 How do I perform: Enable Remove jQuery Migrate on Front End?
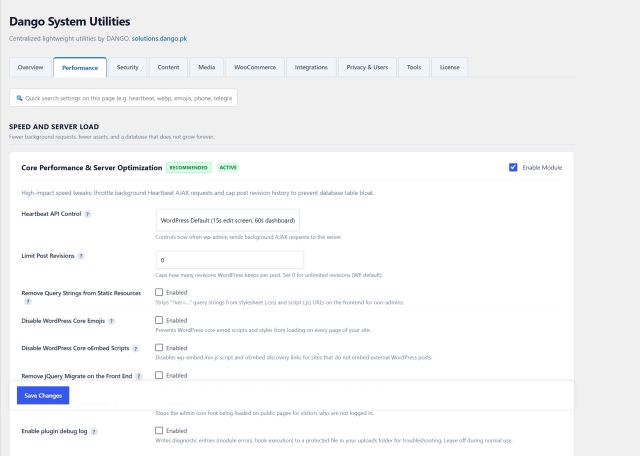point(159,375)
